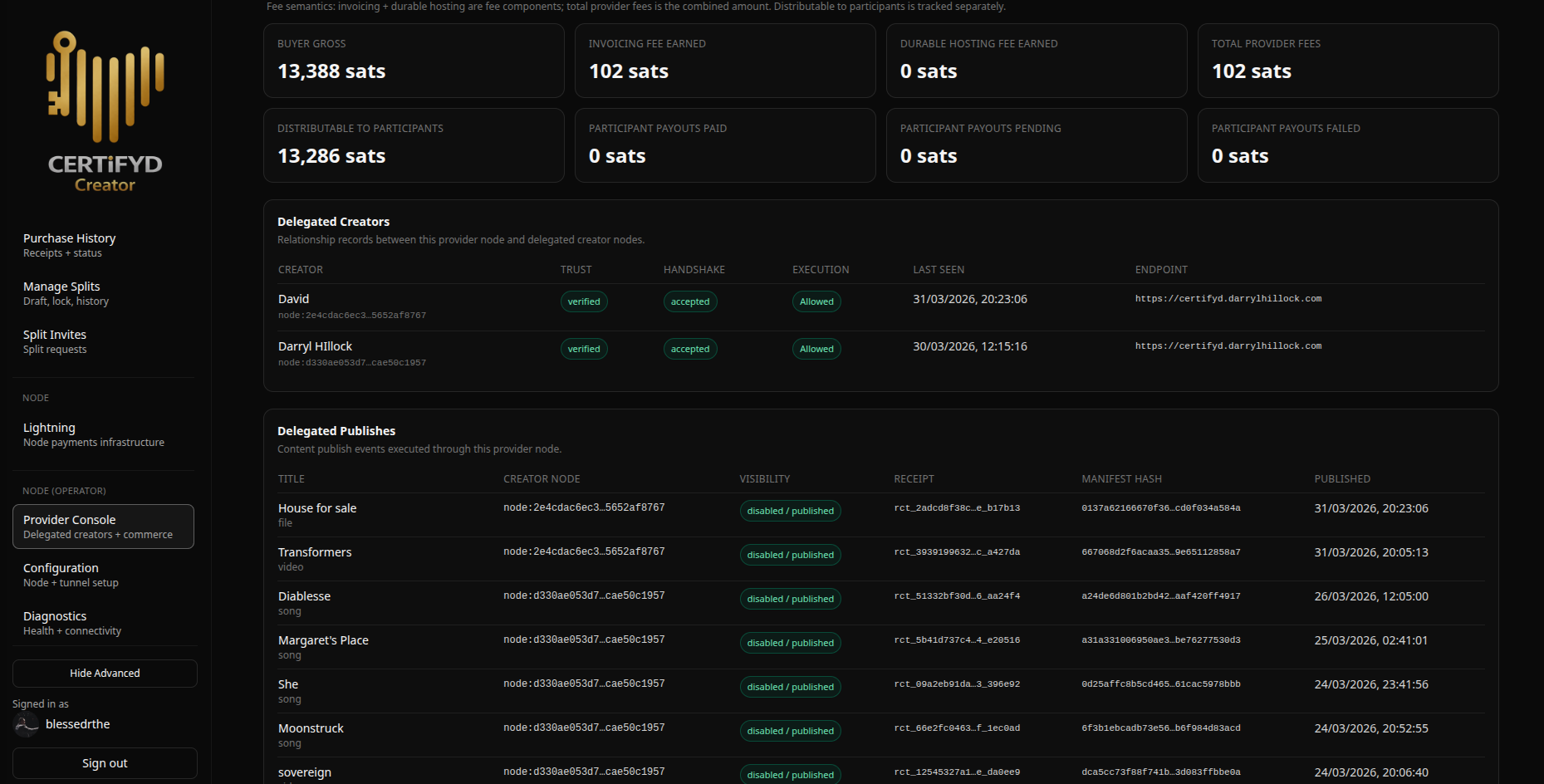Click Allowed badge in David's row
The image size is (1544, 784).
(x=816, y=301)
